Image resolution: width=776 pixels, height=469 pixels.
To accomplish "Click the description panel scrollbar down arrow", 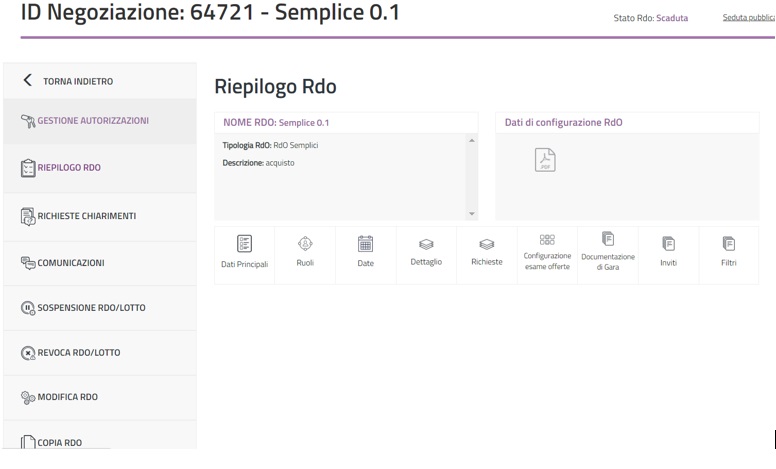I will click(x=472, y=215).
